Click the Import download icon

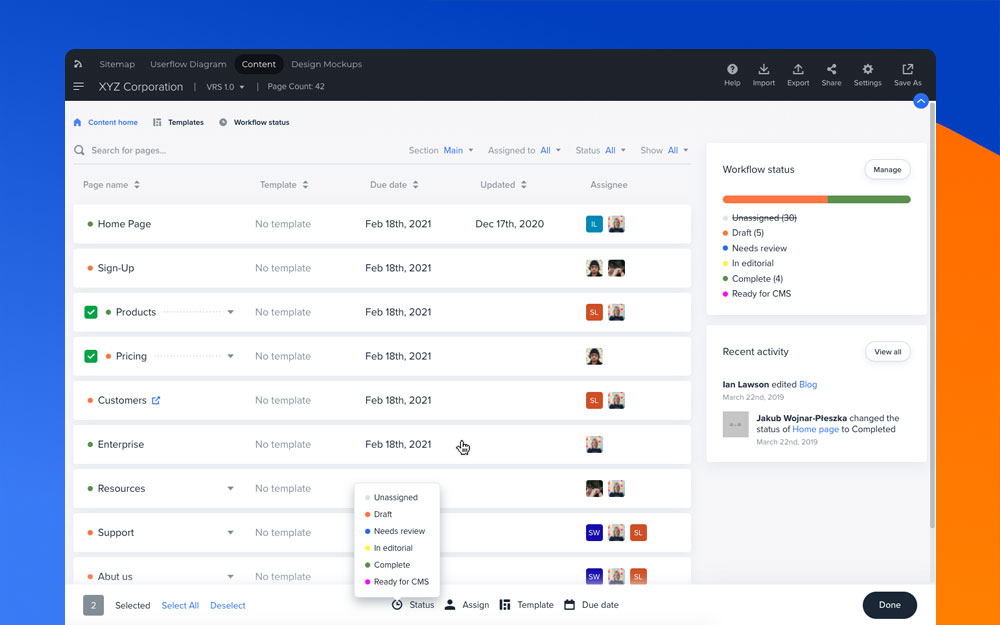(x=764, y=70)
